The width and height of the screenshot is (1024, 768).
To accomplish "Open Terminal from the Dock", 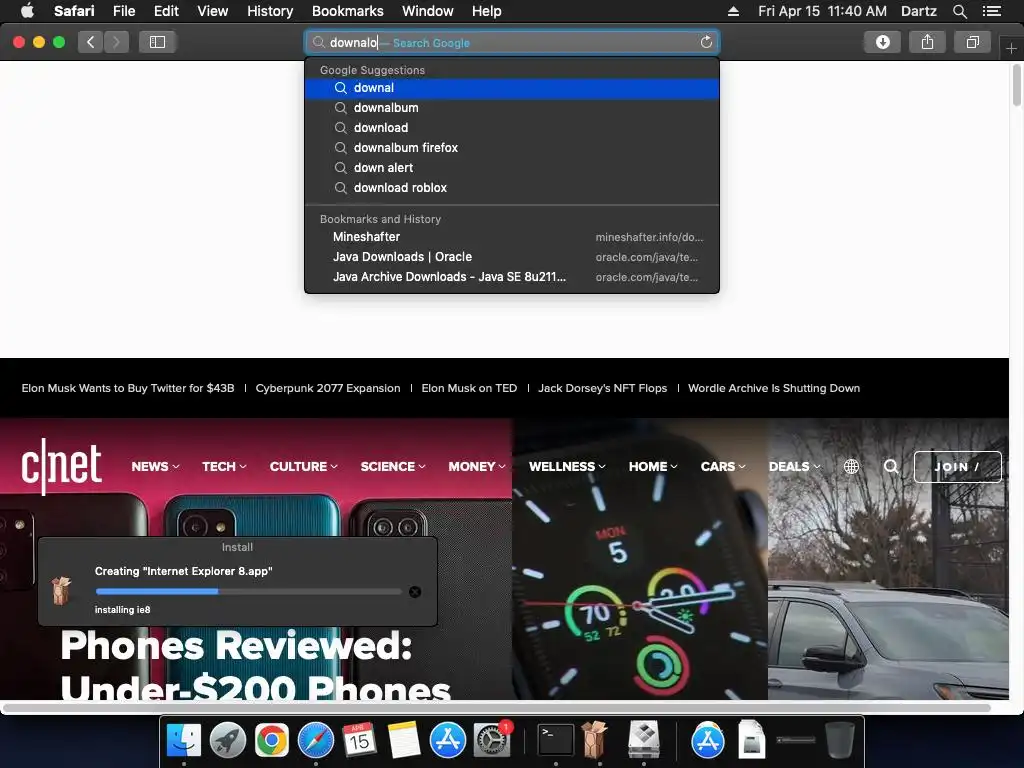I will pos(556,740).
